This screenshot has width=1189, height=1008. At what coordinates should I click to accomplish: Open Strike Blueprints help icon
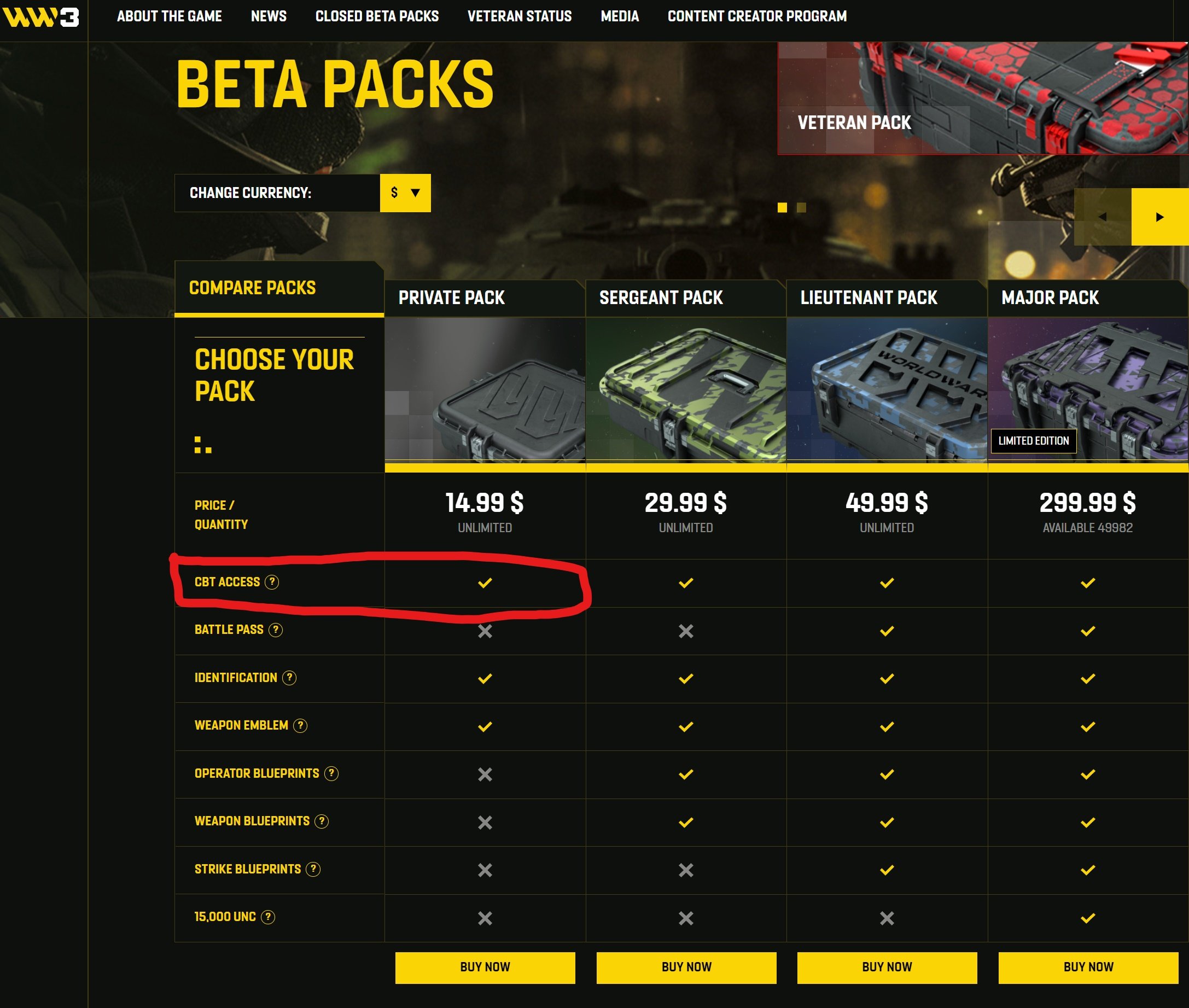(x=313, y=869)
